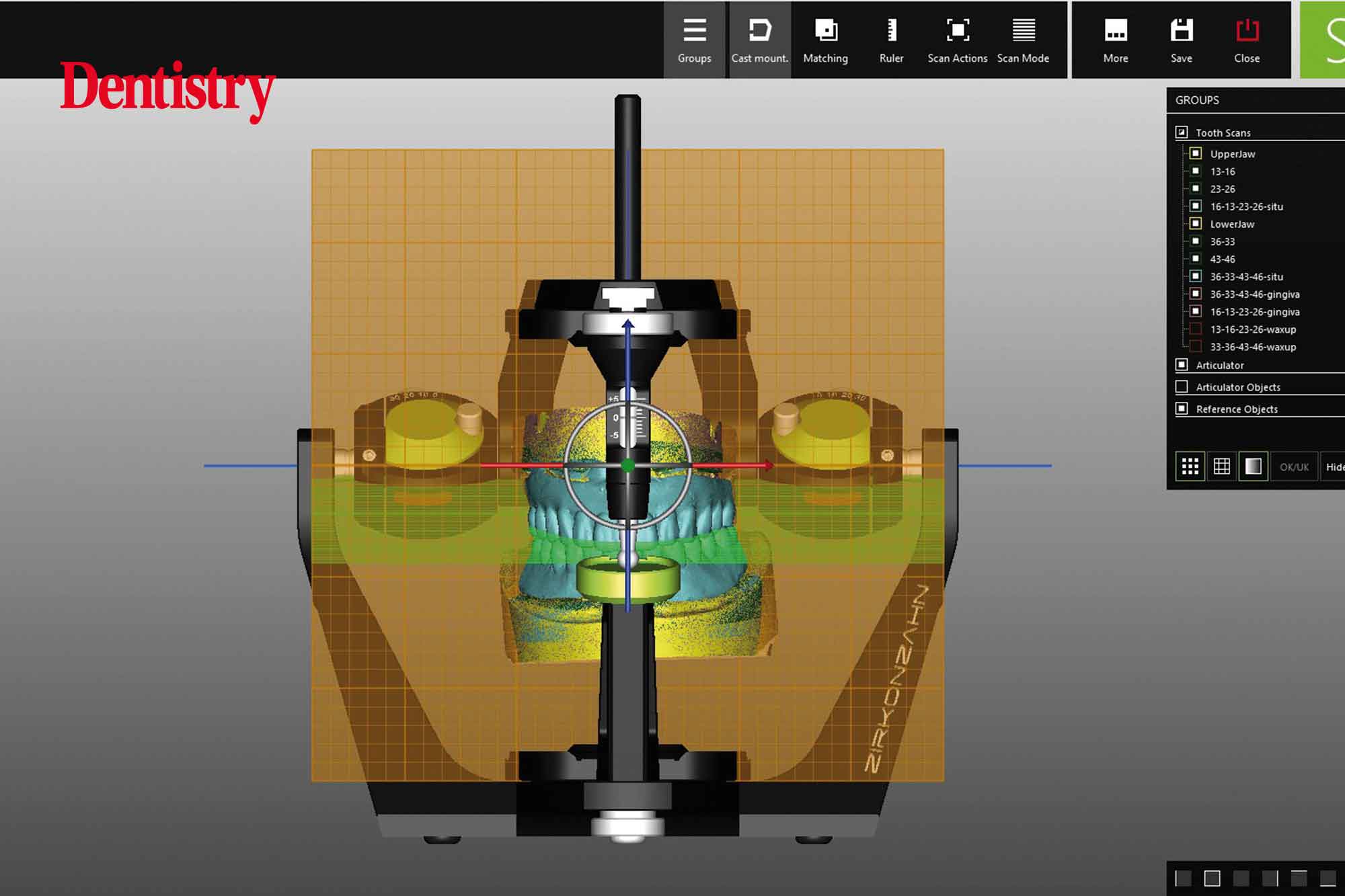Select the 'Reference Objects' group label

(1236, 409)
